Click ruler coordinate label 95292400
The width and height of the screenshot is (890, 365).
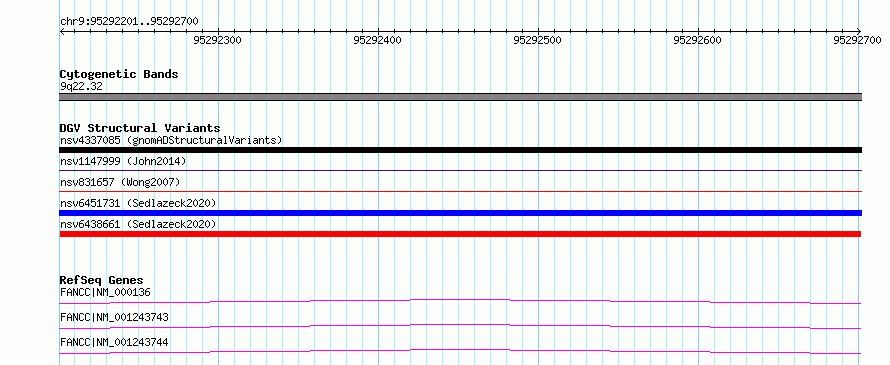click(377, 40)
